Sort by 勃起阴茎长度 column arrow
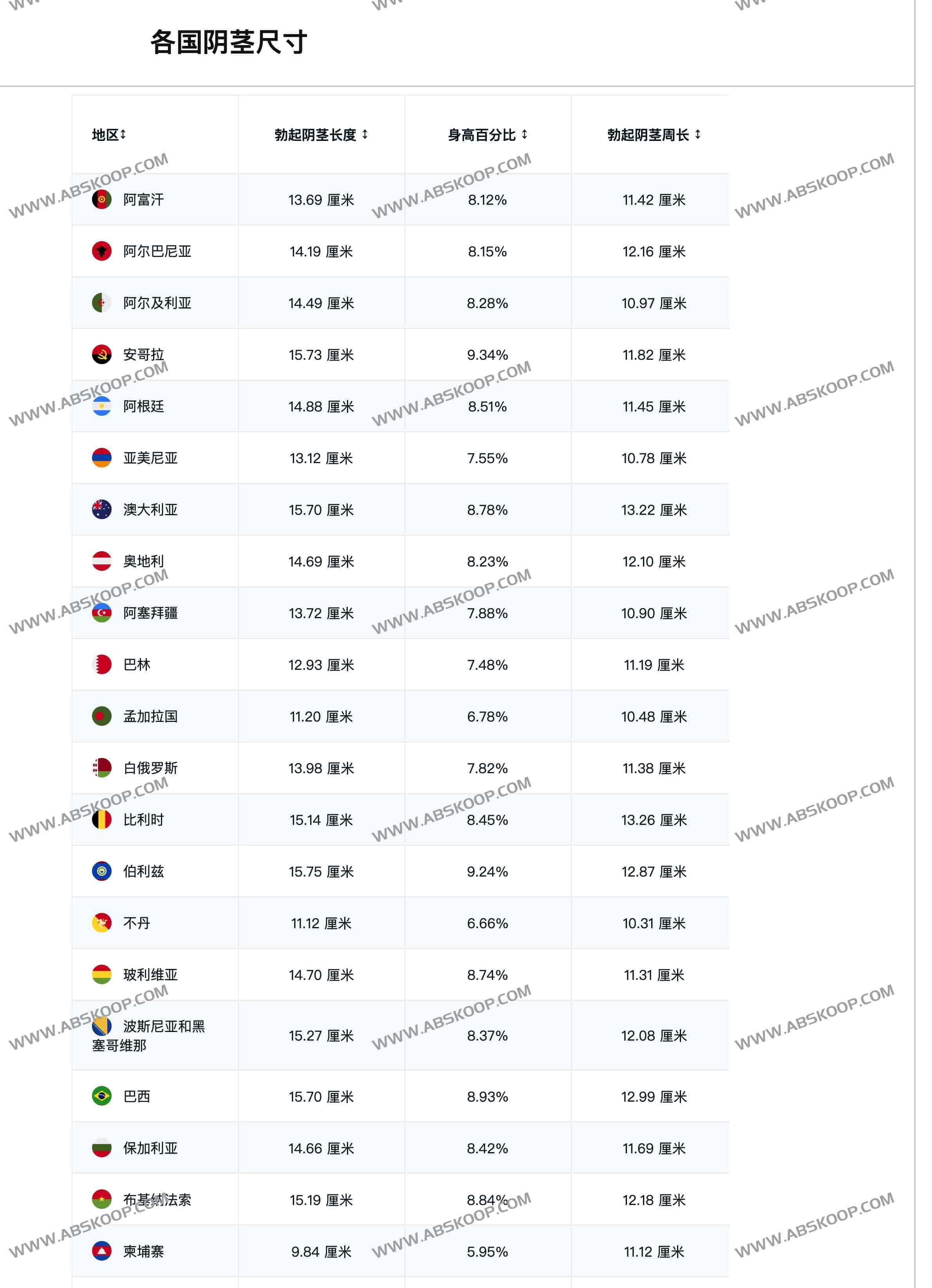Viewport: 932px width, 1288px height. click(365, 135)
